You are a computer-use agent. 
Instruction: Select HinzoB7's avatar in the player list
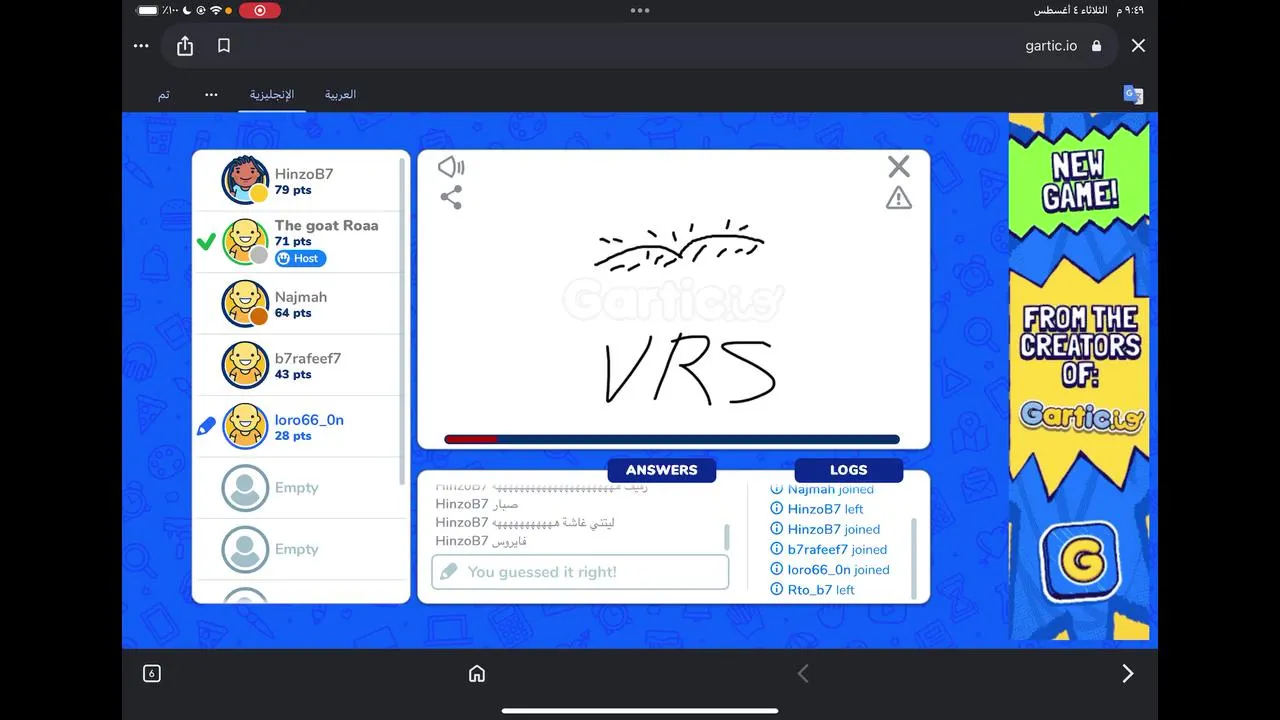click(x=245, y=181)
